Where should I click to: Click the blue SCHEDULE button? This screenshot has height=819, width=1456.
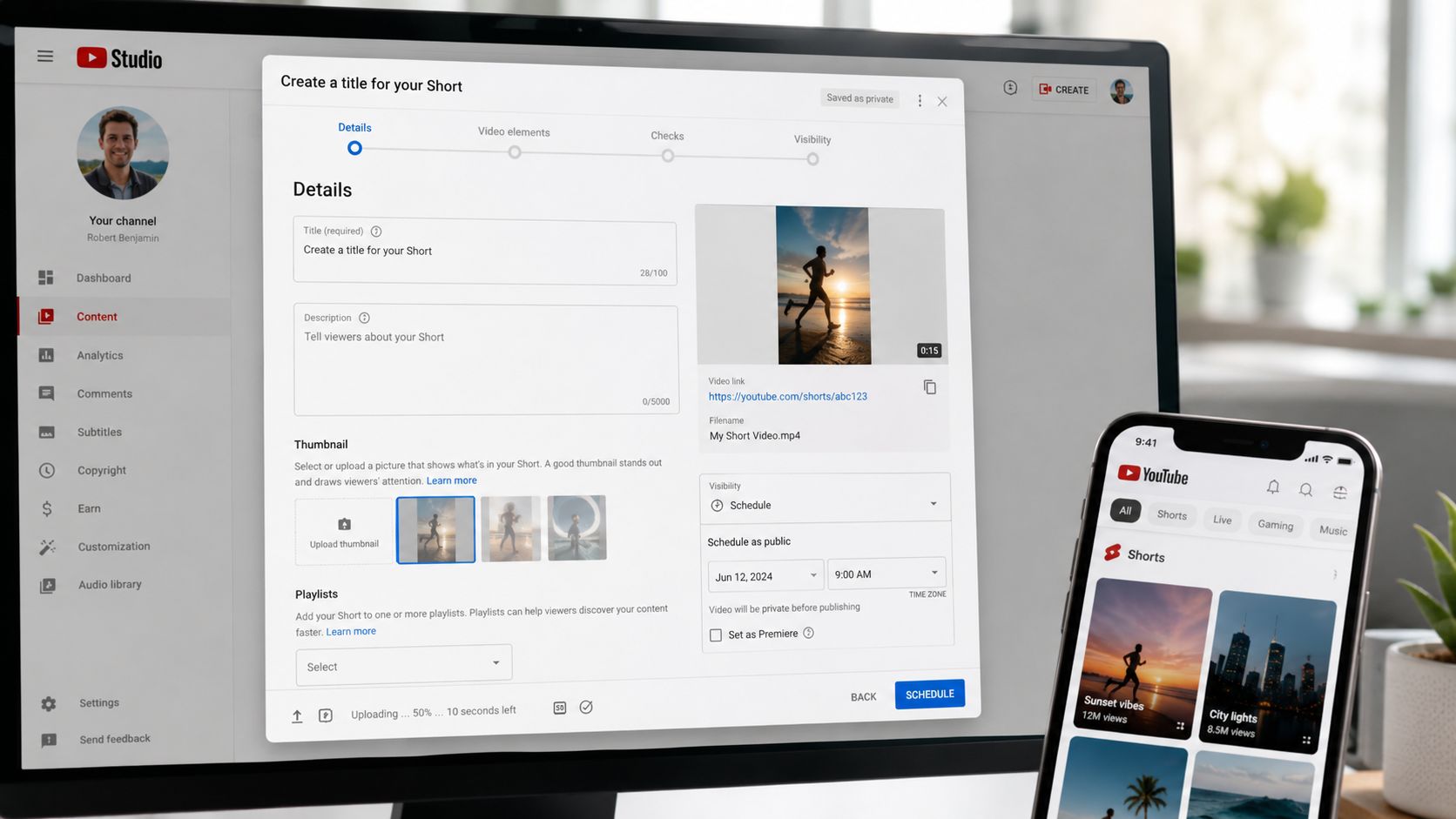coord(929,694)
